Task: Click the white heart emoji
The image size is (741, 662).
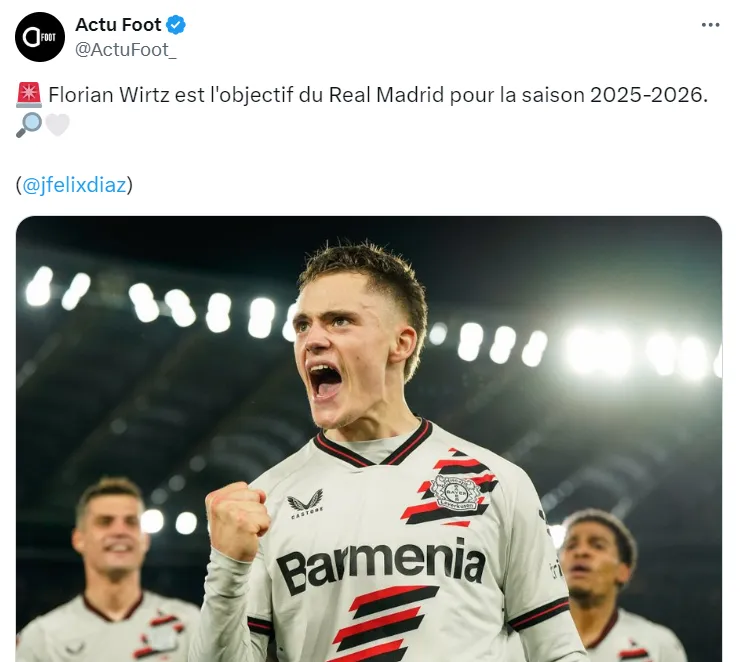Action: pyautogui.click(x=57, y=125)
